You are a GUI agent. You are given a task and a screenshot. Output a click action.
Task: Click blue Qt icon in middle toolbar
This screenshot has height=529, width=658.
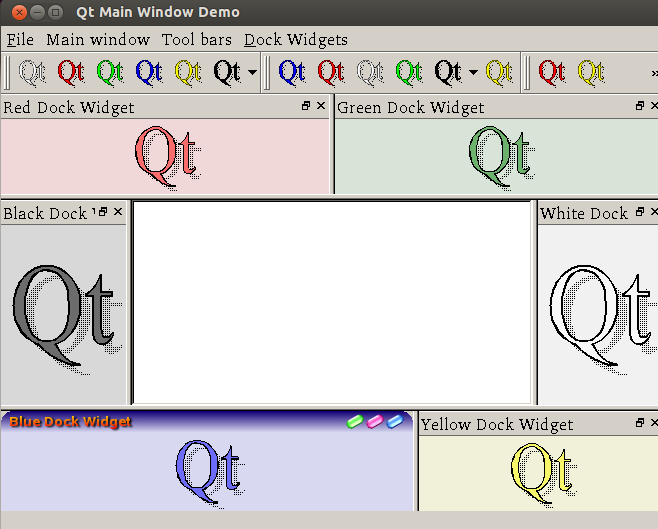(292, 73)
